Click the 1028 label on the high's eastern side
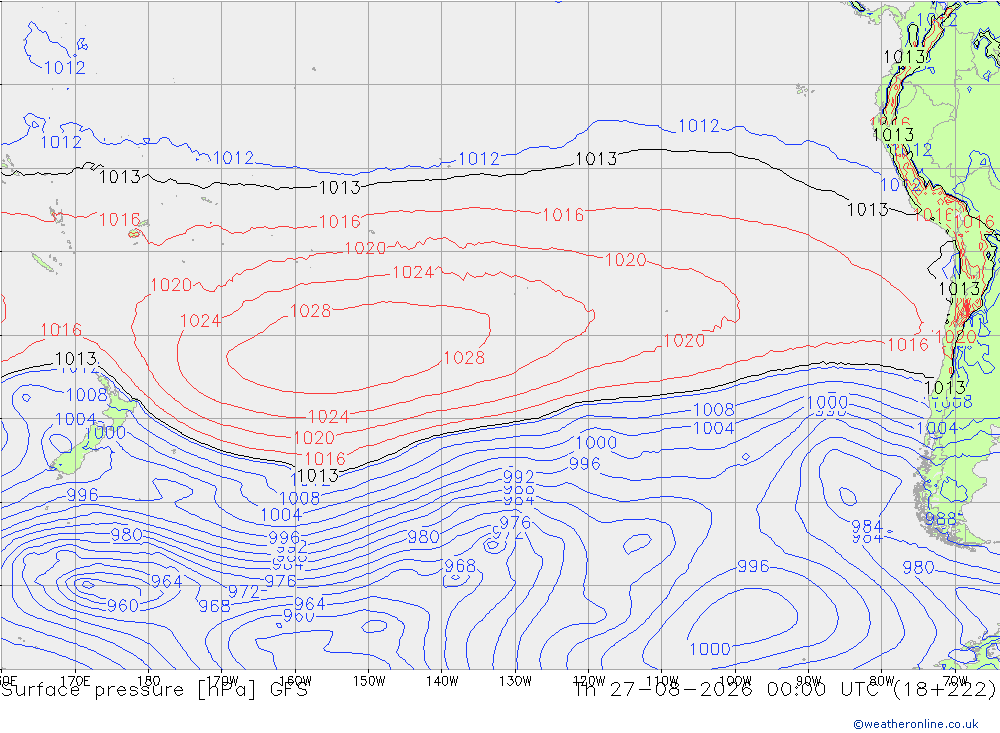 coord(464,358)
